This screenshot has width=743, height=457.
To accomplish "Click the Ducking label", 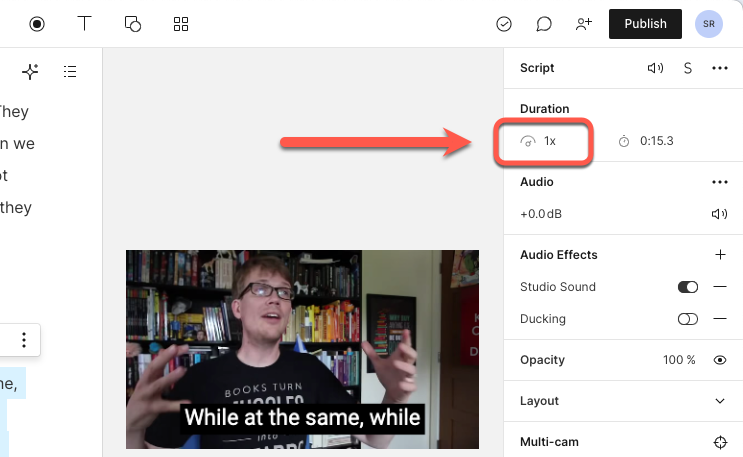I will 543,319.
